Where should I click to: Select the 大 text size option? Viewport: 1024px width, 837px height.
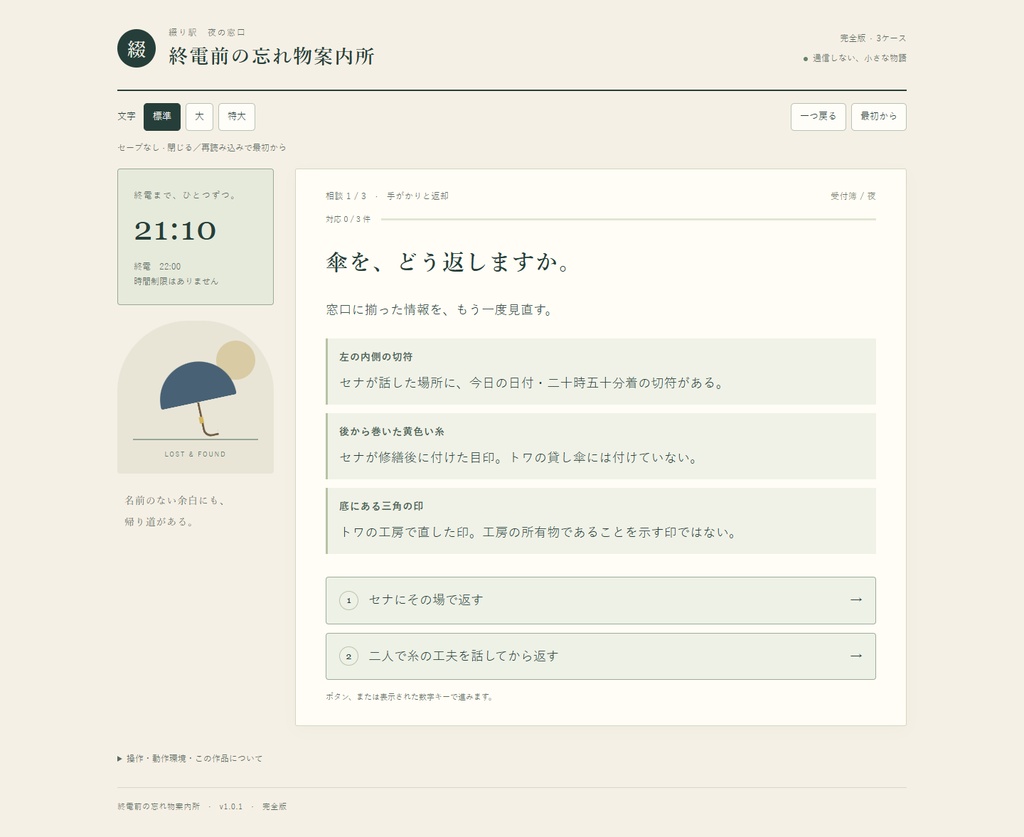click(x=199, y=117)
